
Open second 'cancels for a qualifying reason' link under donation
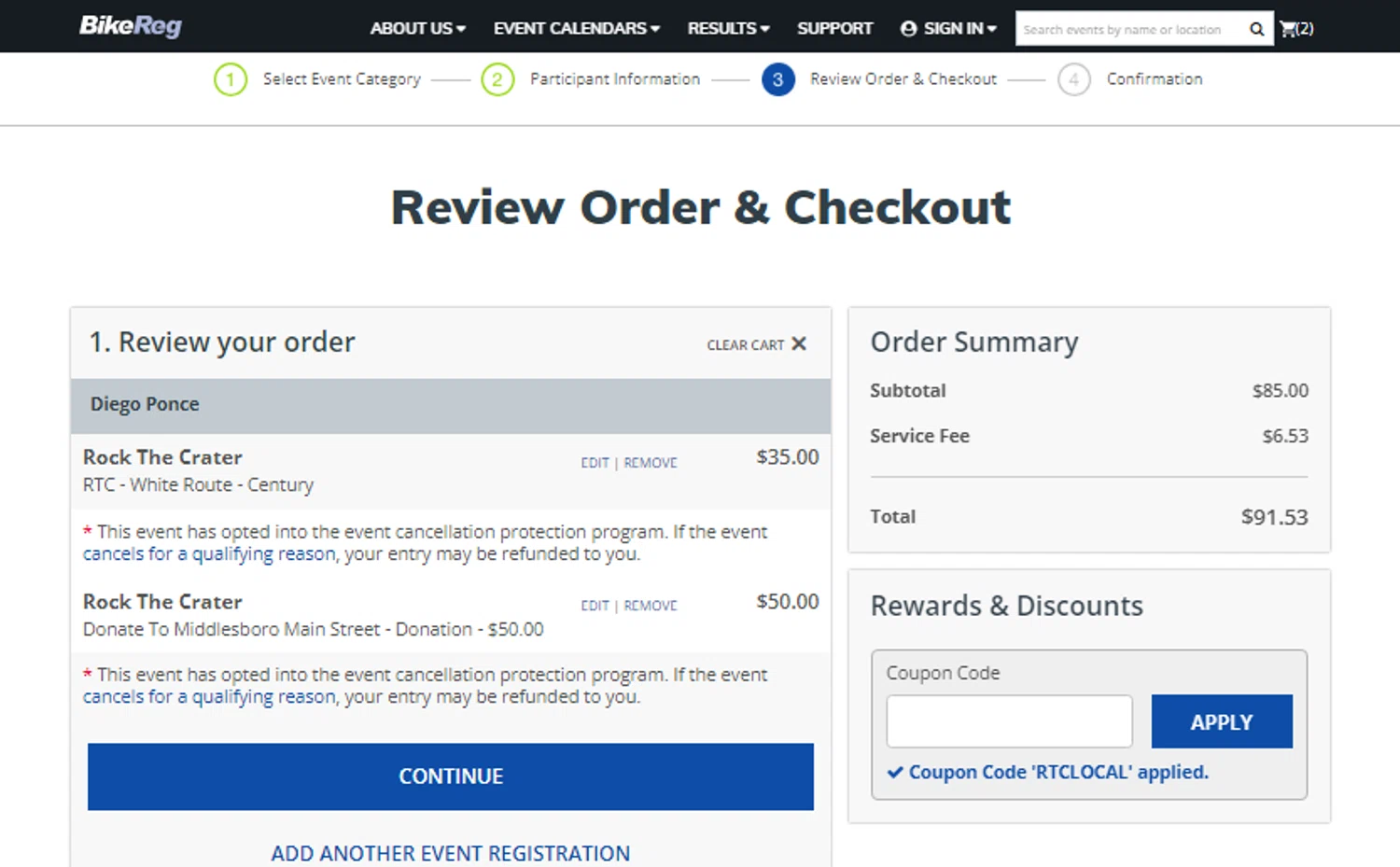(x=209, y=697)
